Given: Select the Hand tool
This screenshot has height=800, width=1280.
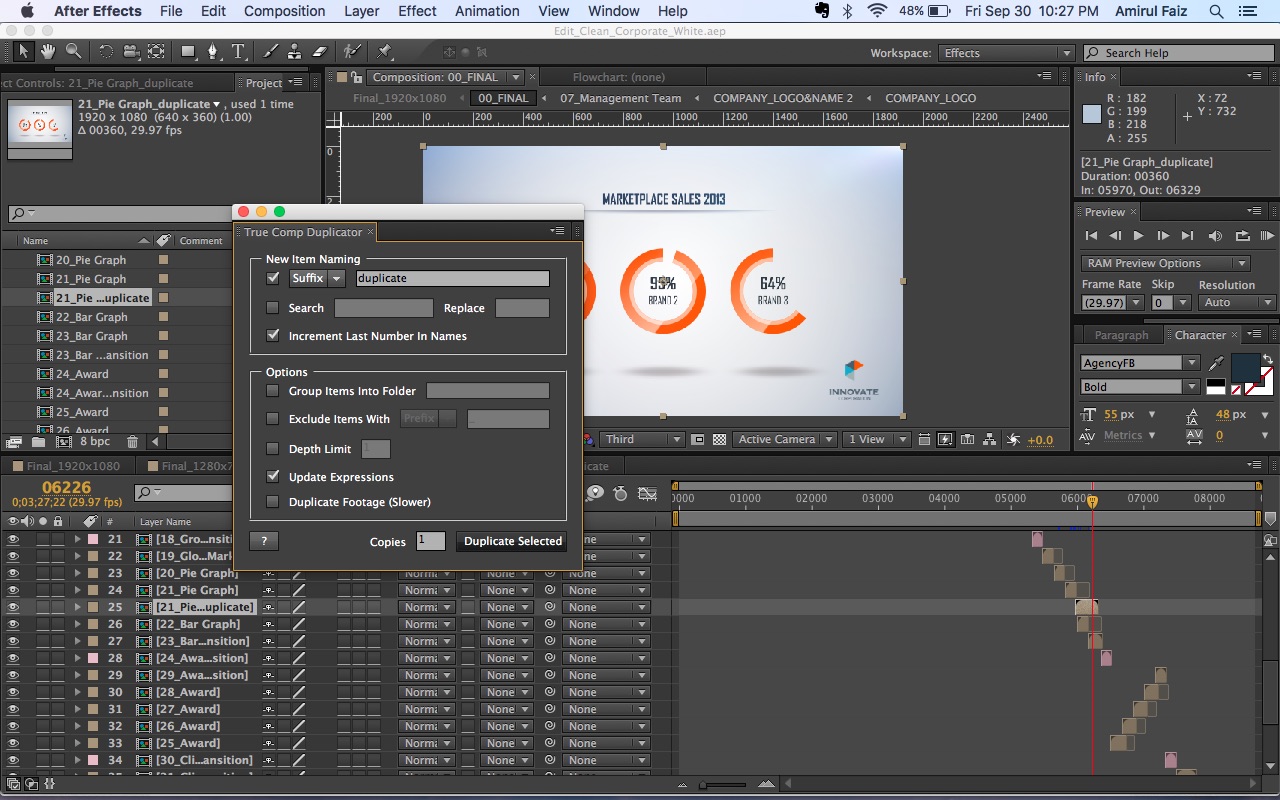Looking at the screenshot, I should (49, 51).
